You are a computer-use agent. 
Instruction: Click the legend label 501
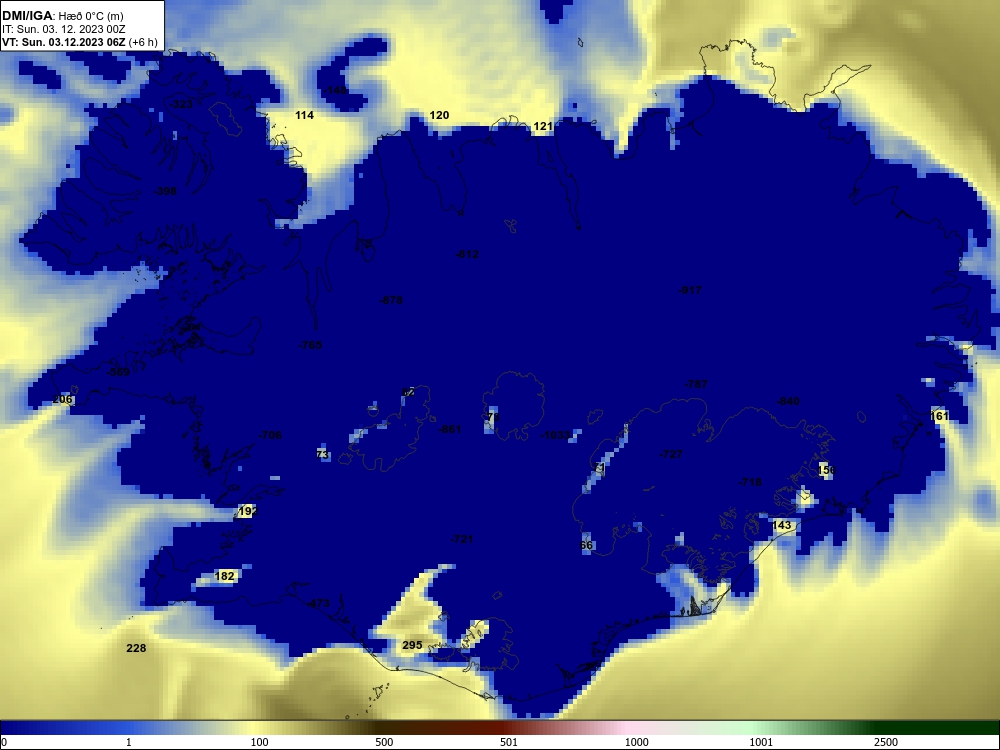pyautogui.click(x=509, y=742)
